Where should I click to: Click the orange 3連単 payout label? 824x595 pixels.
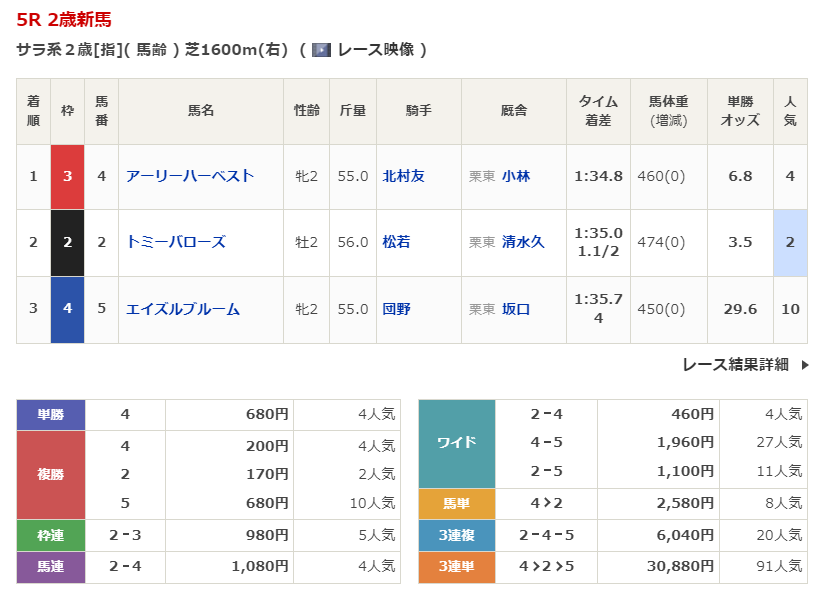coord(456,567)
